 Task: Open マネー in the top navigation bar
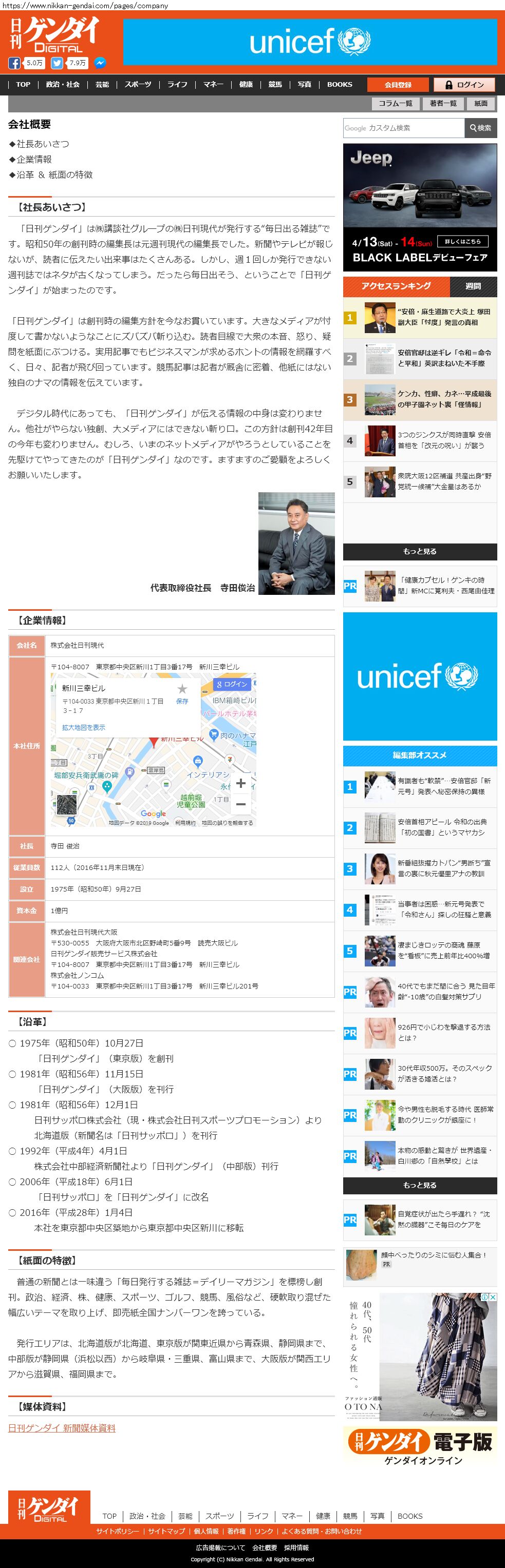[213, 85]
